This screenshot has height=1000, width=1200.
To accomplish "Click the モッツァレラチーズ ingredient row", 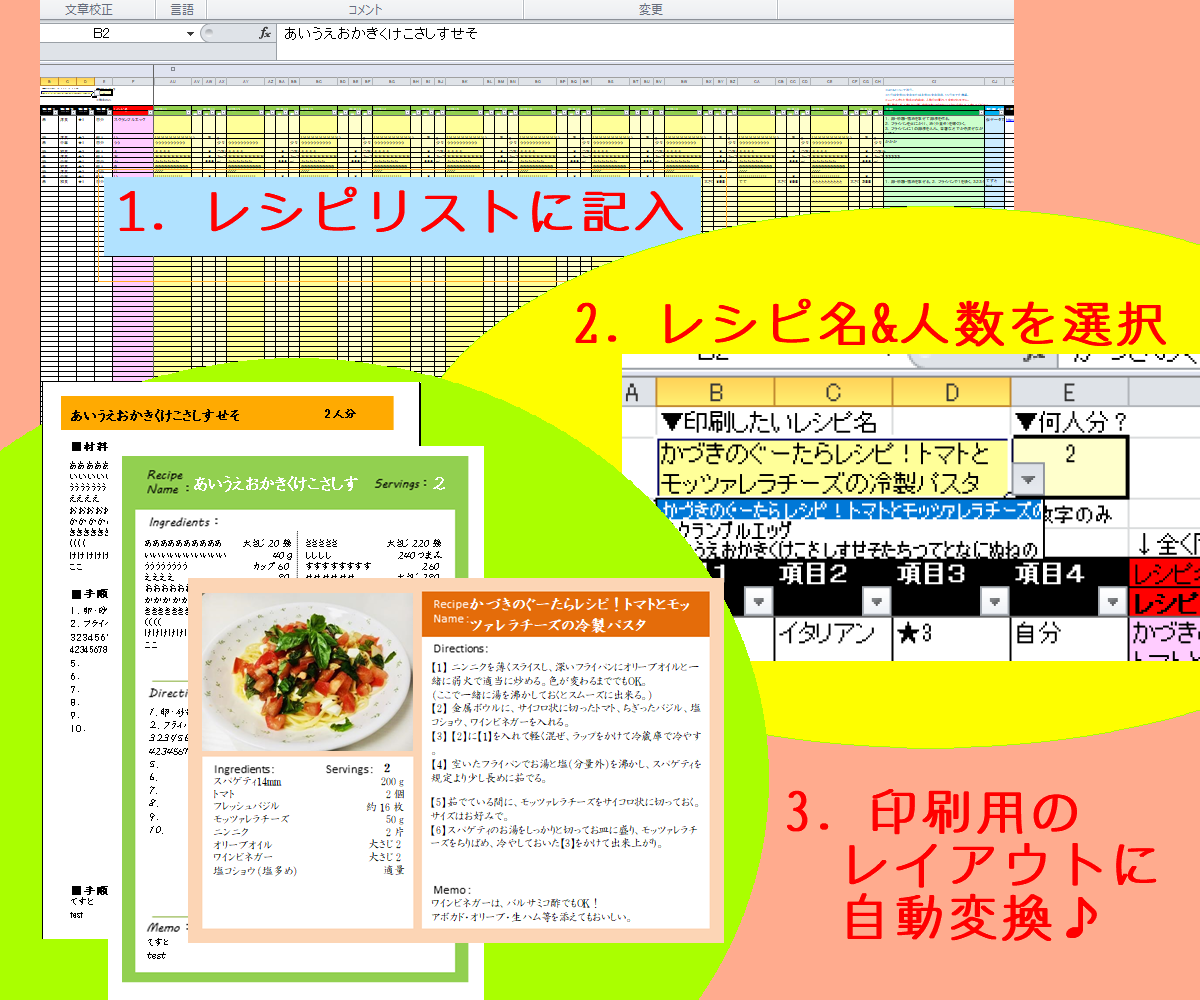I will click(308, 819).
